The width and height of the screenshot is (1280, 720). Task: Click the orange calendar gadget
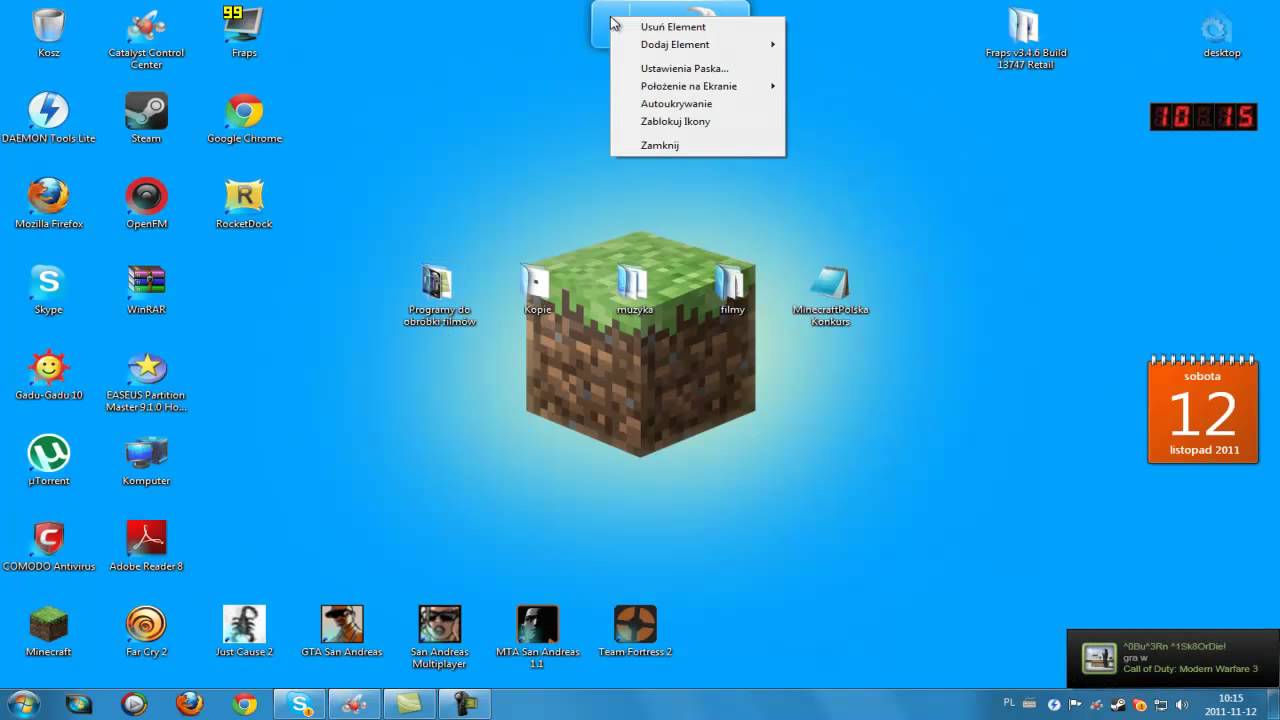(1203, 410)
